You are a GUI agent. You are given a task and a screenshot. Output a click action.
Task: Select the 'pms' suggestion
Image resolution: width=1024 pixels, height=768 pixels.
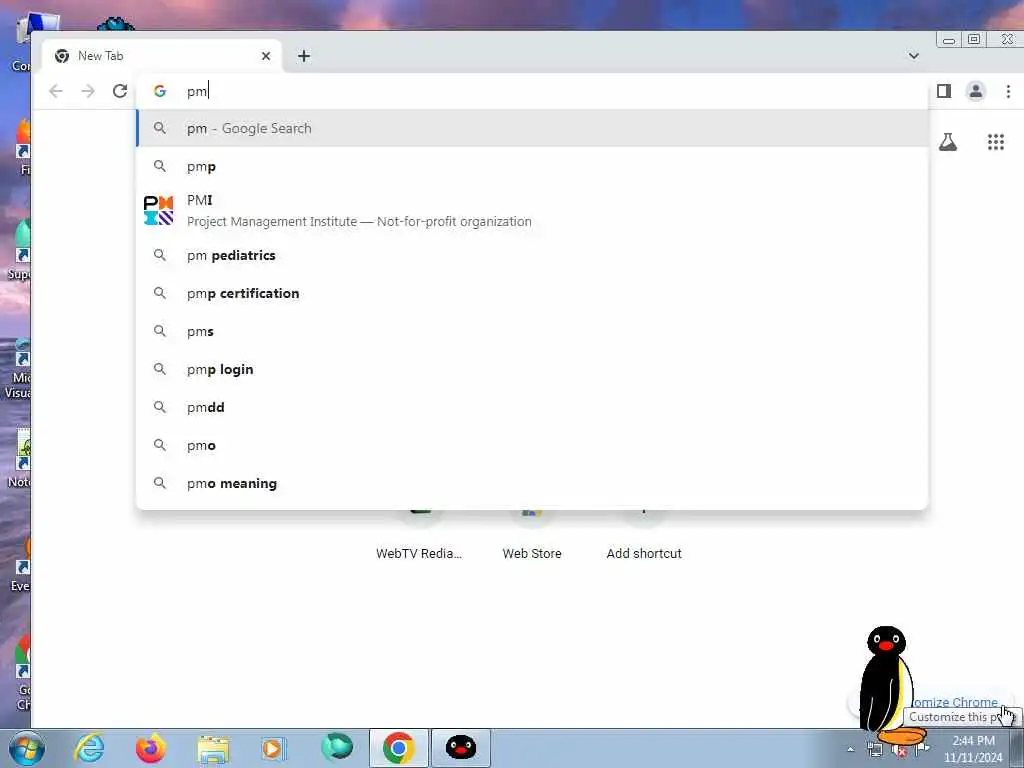(532, 331)
